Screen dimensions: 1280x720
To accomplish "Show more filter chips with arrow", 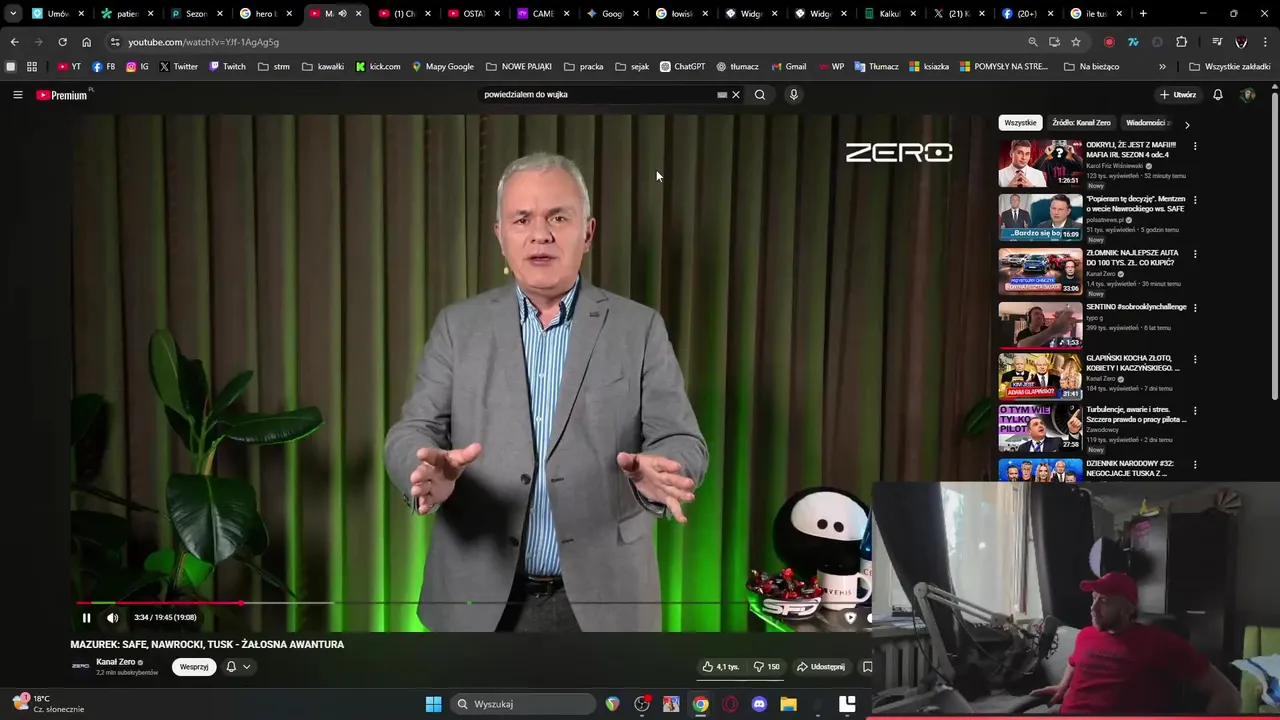I will 1187,125.
